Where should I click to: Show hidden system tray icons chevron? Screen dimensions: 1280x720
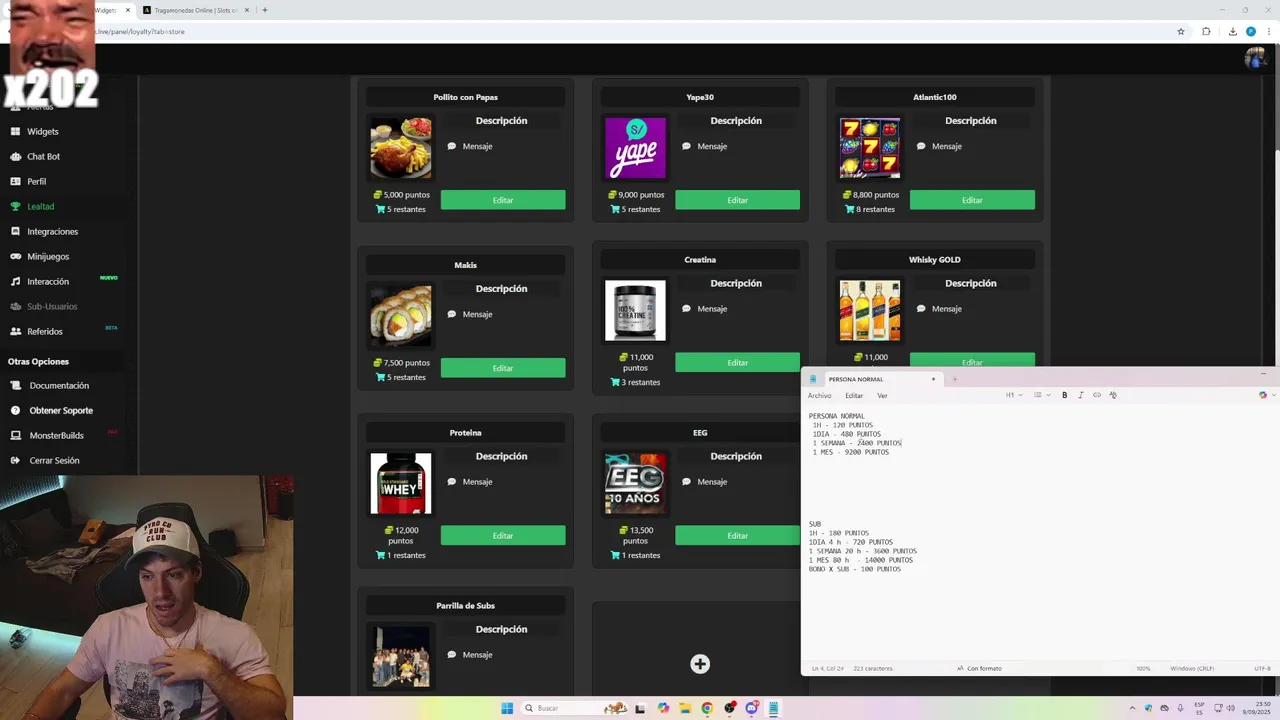point(1132,708)
